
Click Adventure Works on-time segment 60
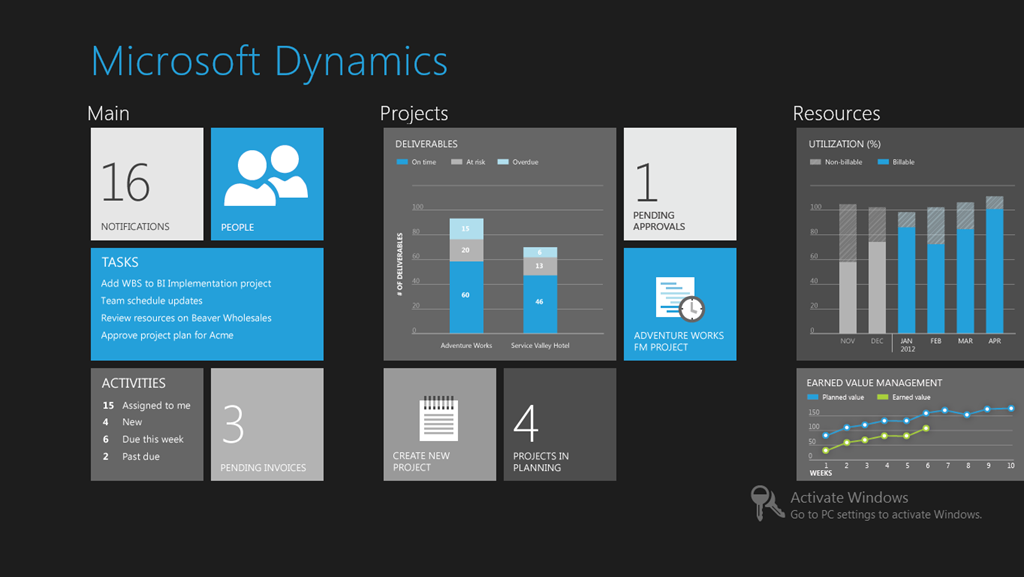pyautogui.click(x=466, y=298)
